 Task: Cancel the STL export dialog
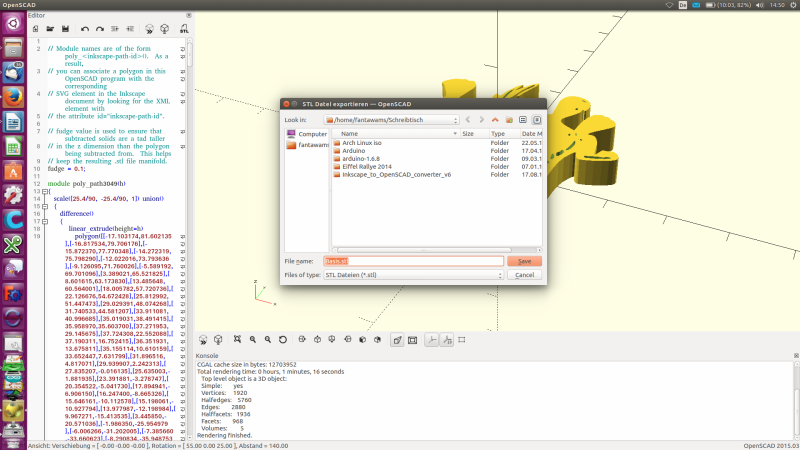tap(524, 274)
